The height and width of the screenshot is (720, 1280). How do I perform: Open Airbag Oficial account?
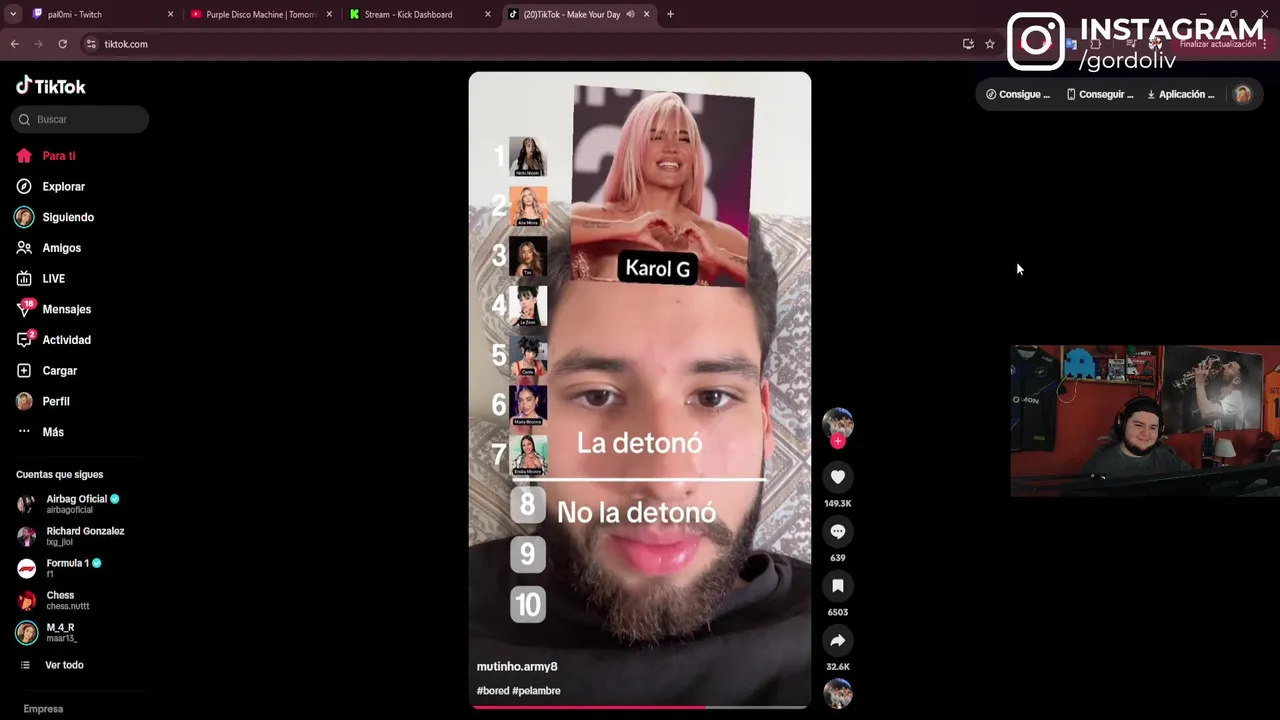coord(69,504)
